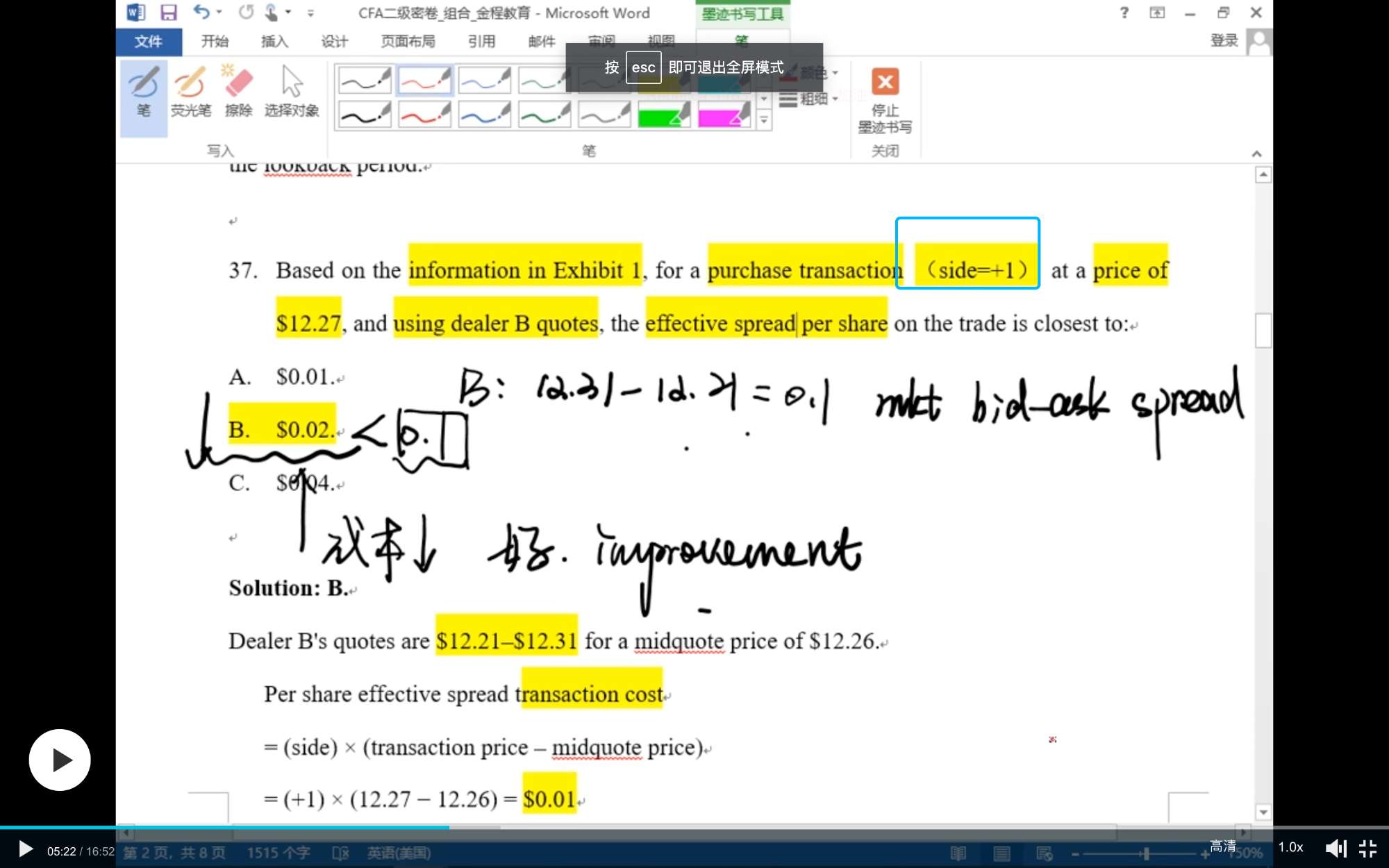
Task: Expand the pen gallery More arrow
Action: click(764, 121)
